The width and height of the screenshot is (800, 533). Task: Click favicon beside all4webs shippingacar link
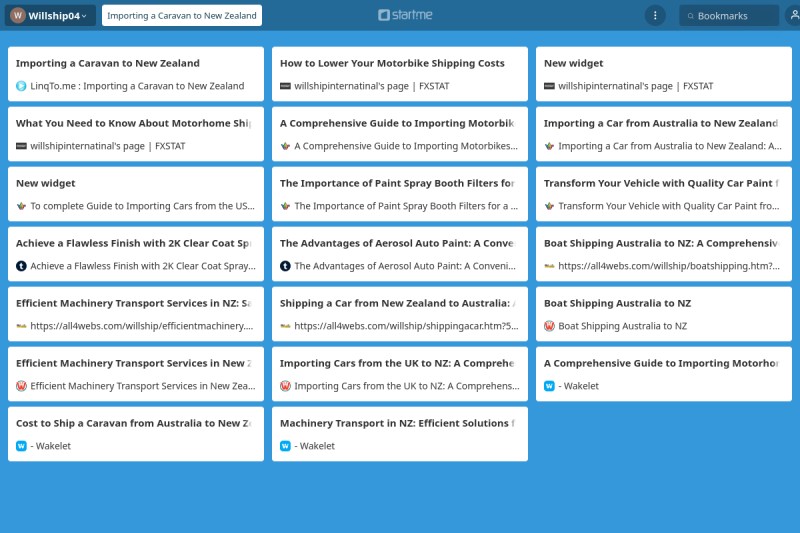[285, 325]
